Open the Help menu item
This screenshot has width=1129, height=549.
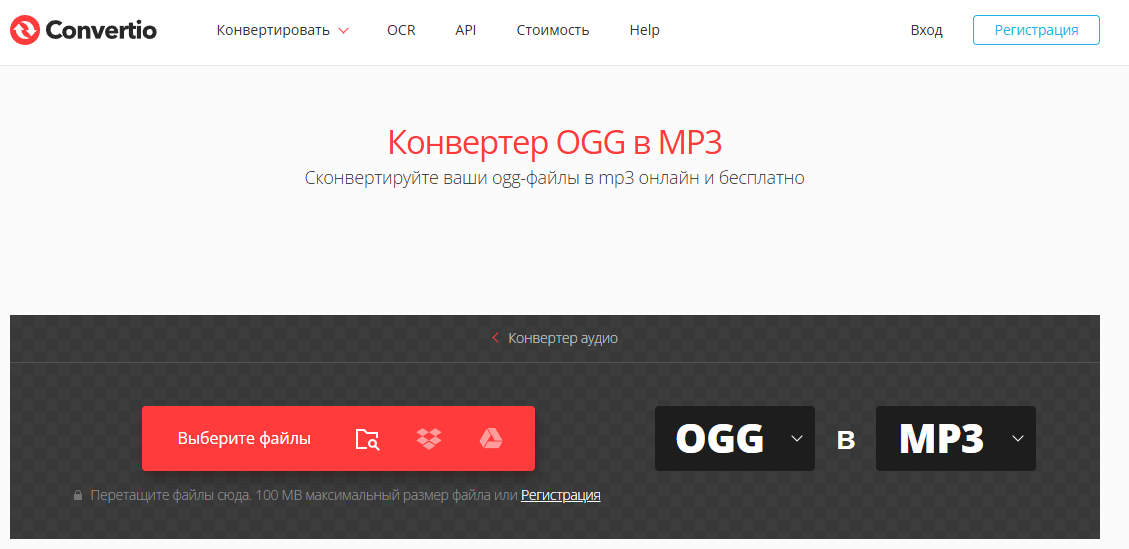point(644,30)
